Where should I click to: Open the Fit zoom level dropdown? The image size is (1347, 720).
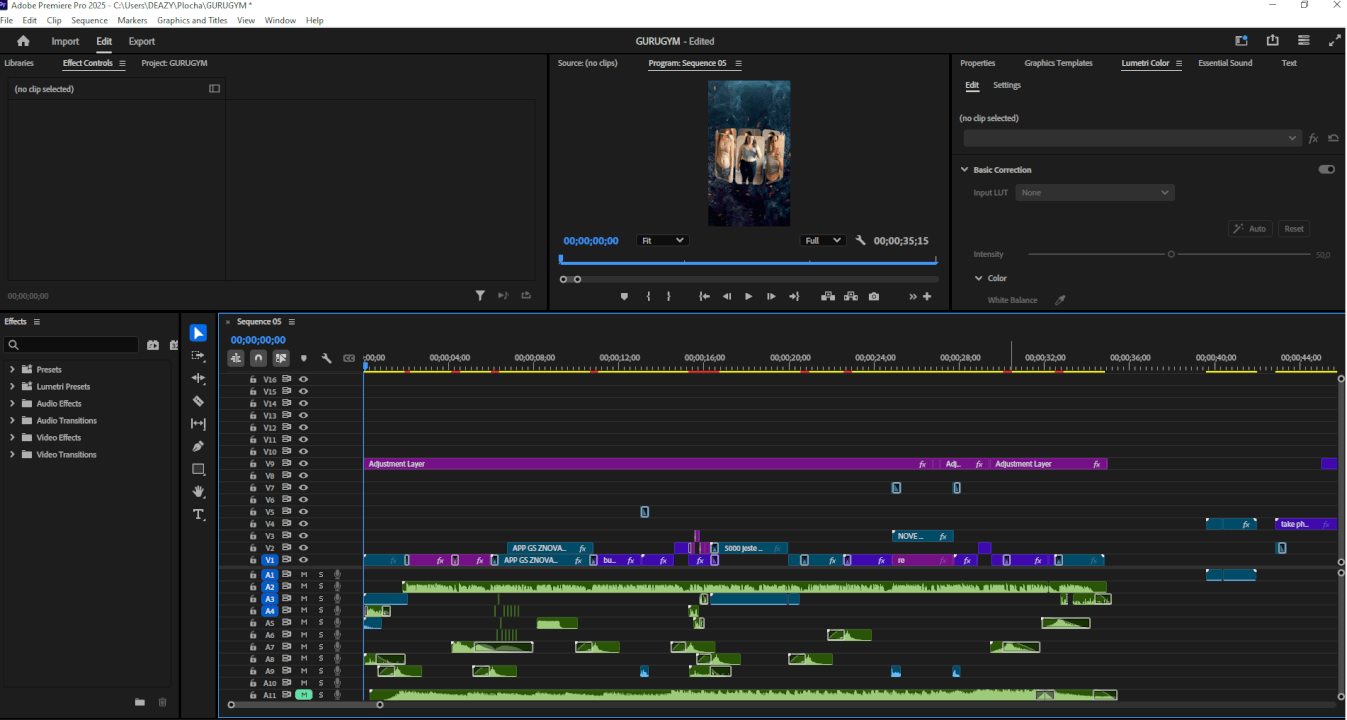pos(662,240)
